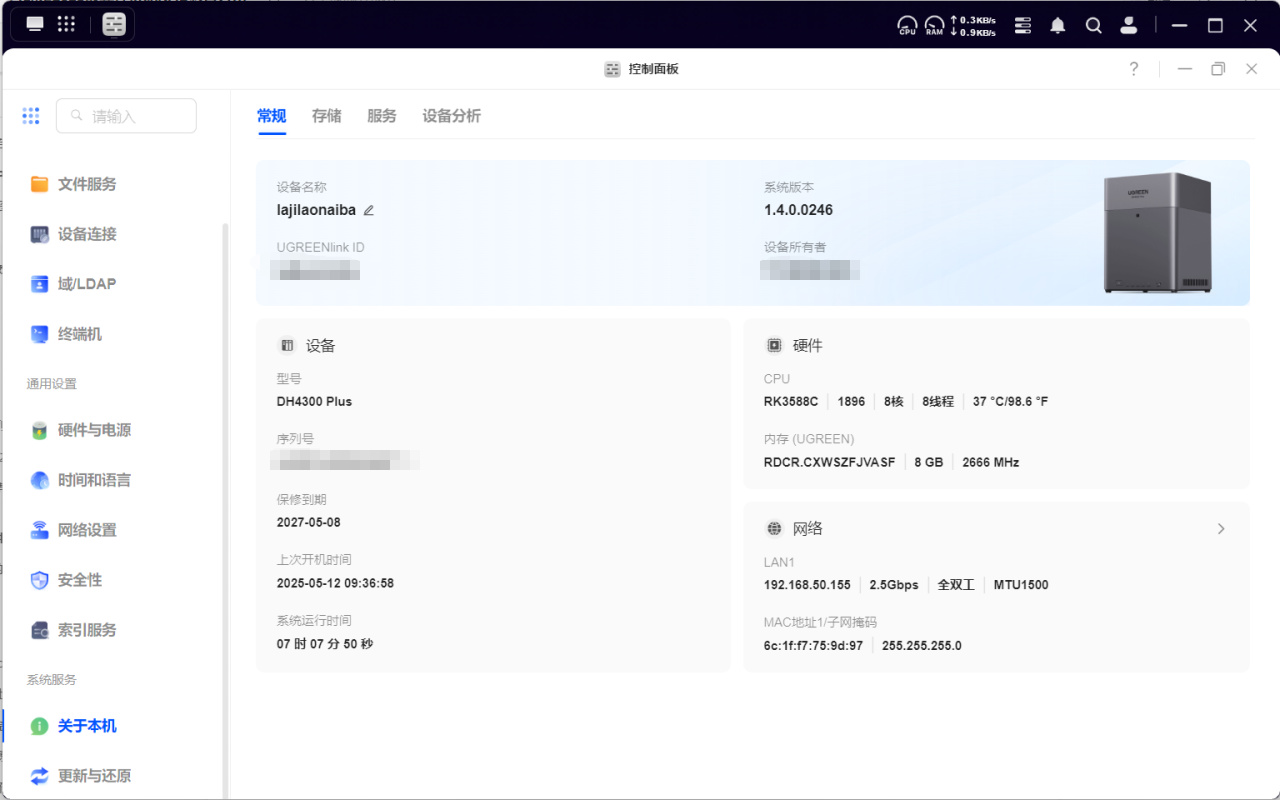Click warranty date 2027-05-08
This screenshot has height=800, width=1280.
click(309, 523)
